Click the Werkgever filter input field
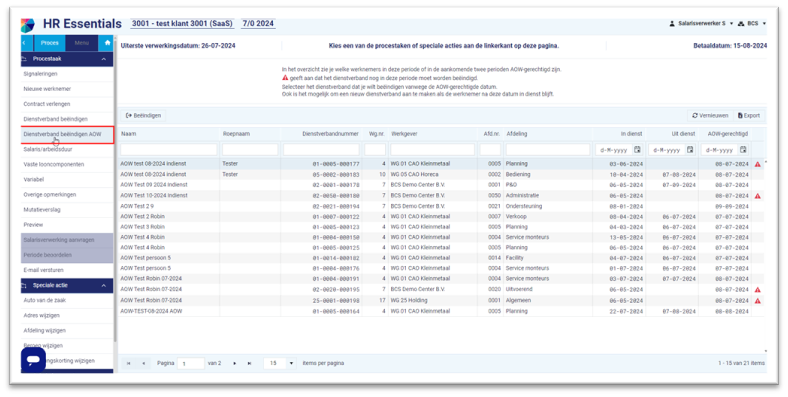This screenshot has height=397, width=788. [432, 150]
